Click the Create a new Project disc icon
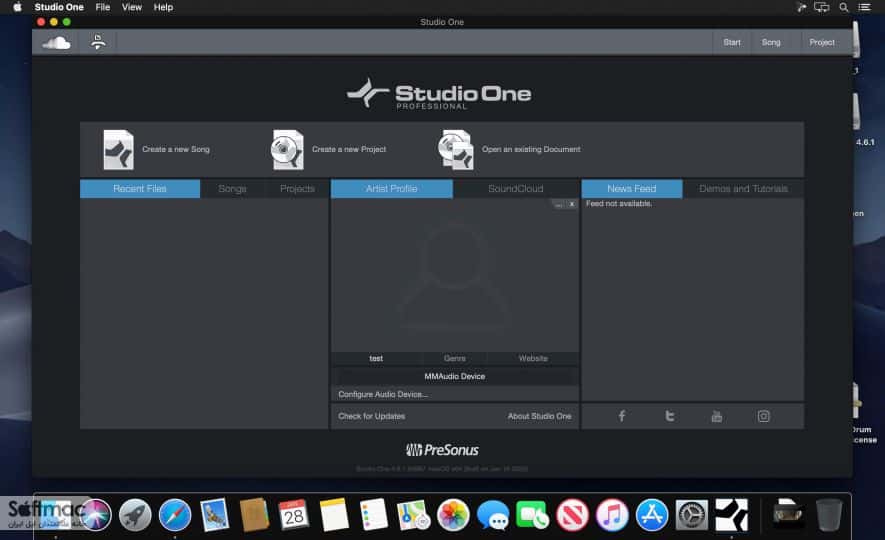The height and width of the screenshot is (540, 885). tap(287, 150)
